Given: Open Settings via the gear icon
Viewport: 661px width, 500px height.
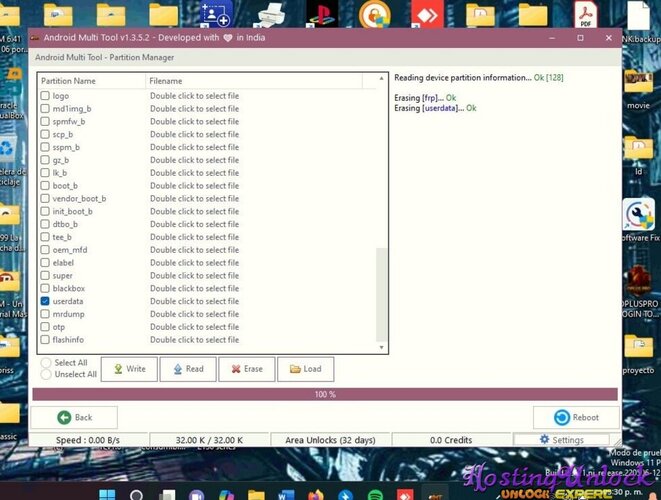Looking at the screenshot, I should pos(561,440).
